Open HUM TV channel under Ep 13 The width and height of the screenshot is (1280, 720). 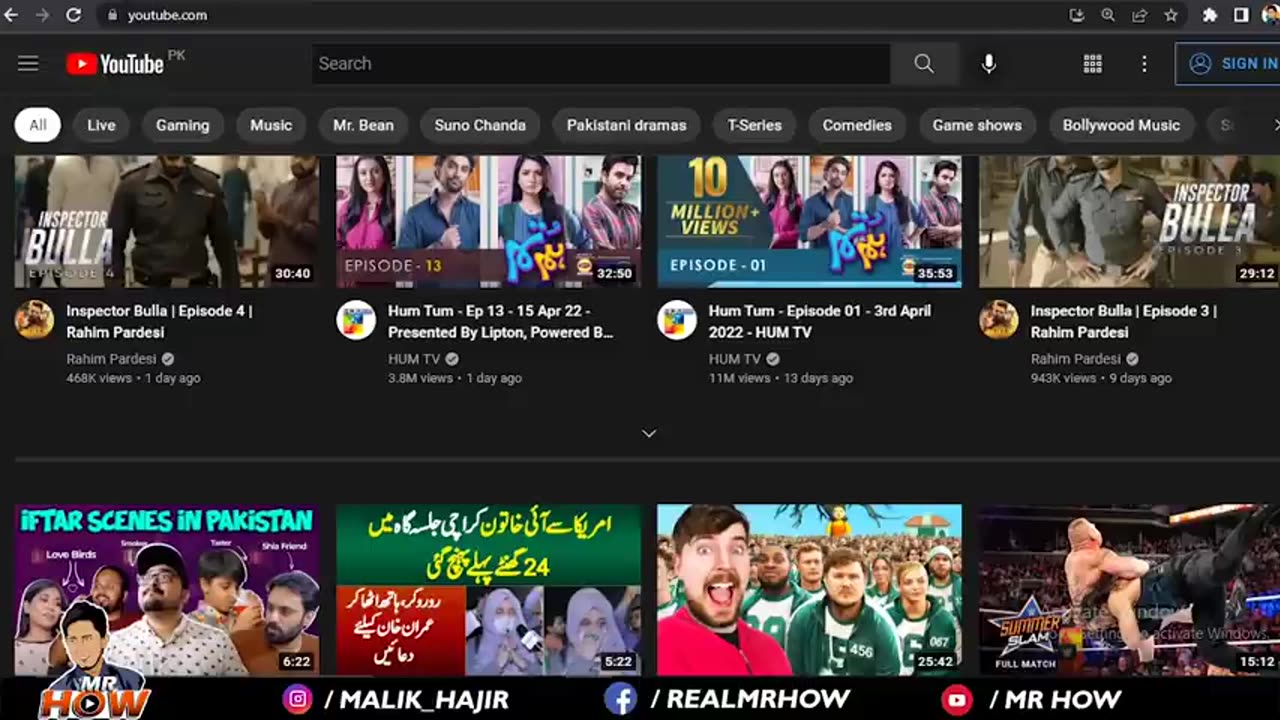[x=414, y=359]
